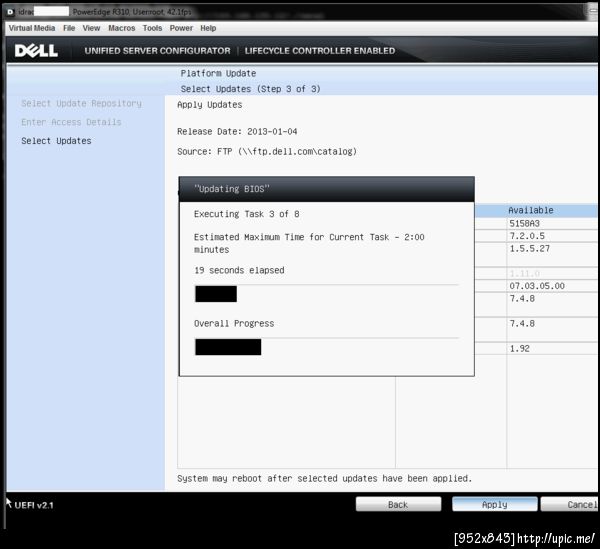
Task: Select 'Select Updates' step in sidebar
Action: (56, 141)
